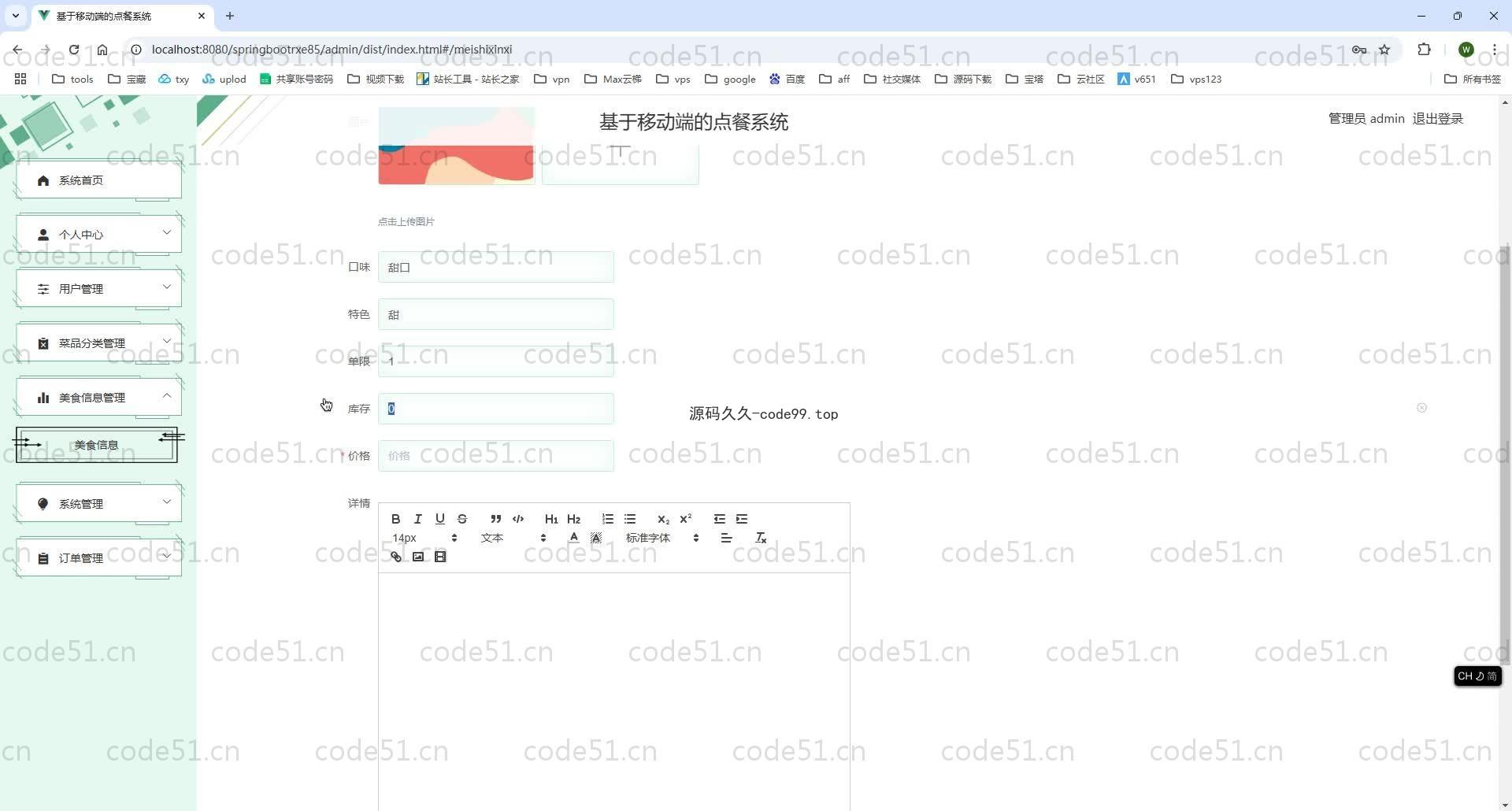Image resolution: width=1512 pixels, height=811 pixels.
Task: Click the address bar URL
Action: click(332, 50)
